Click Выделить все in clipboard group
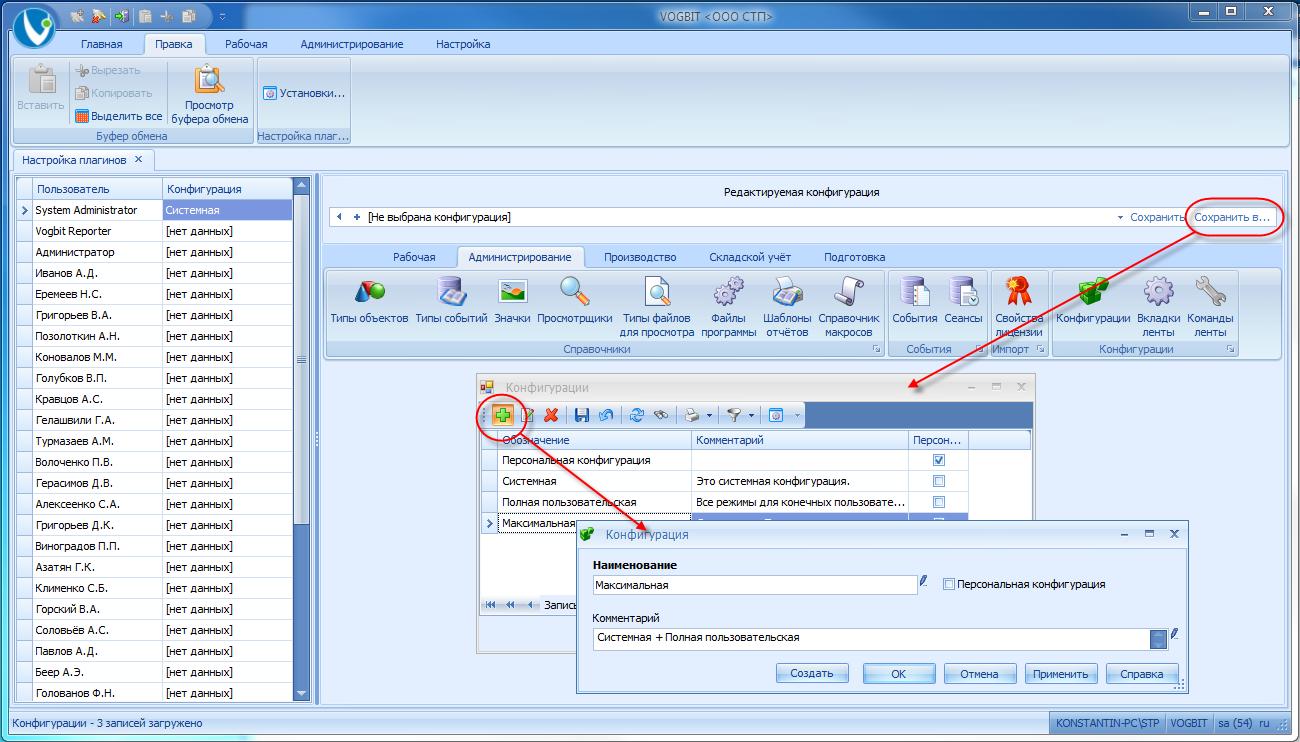This screenshot has height=742, width=1300. 119,116
